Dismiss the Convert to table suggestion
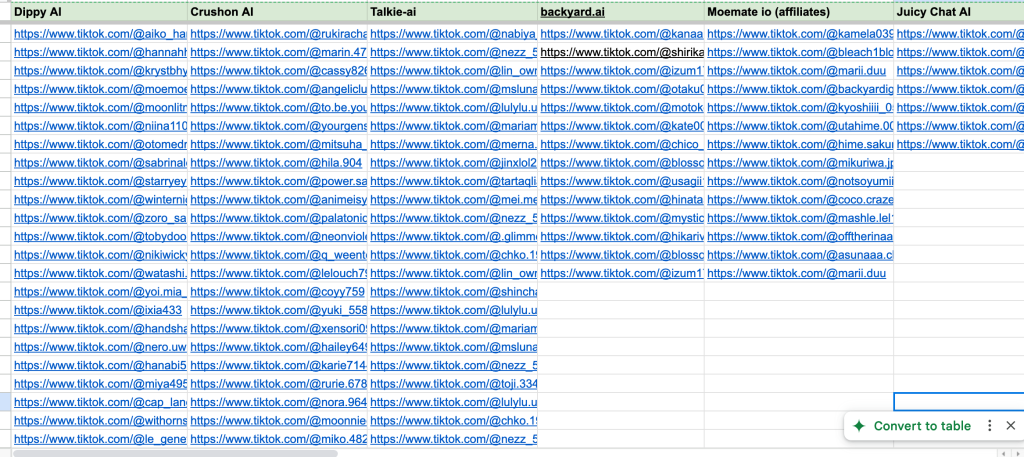The width and height of the screenshot is (1024, 457). click(x=1011, y=426)
